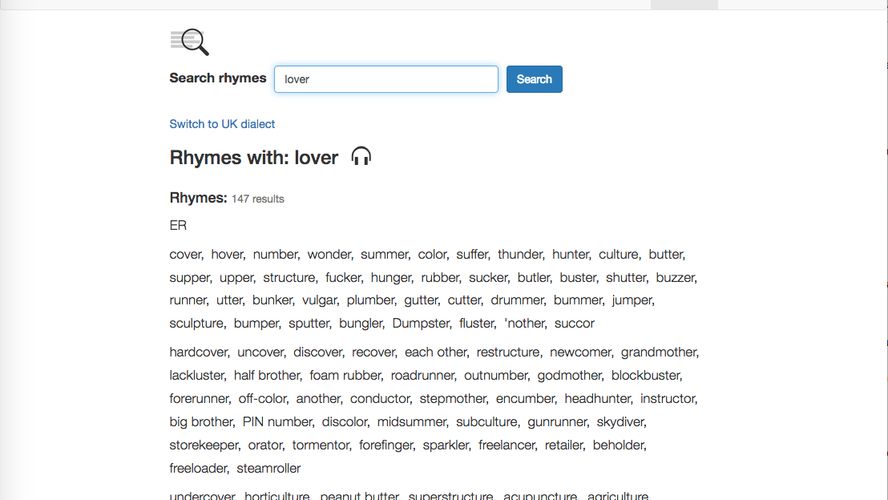This screenshot has height=500, width=888.
Task: Select the word "succor"
Action: [574, 324]
